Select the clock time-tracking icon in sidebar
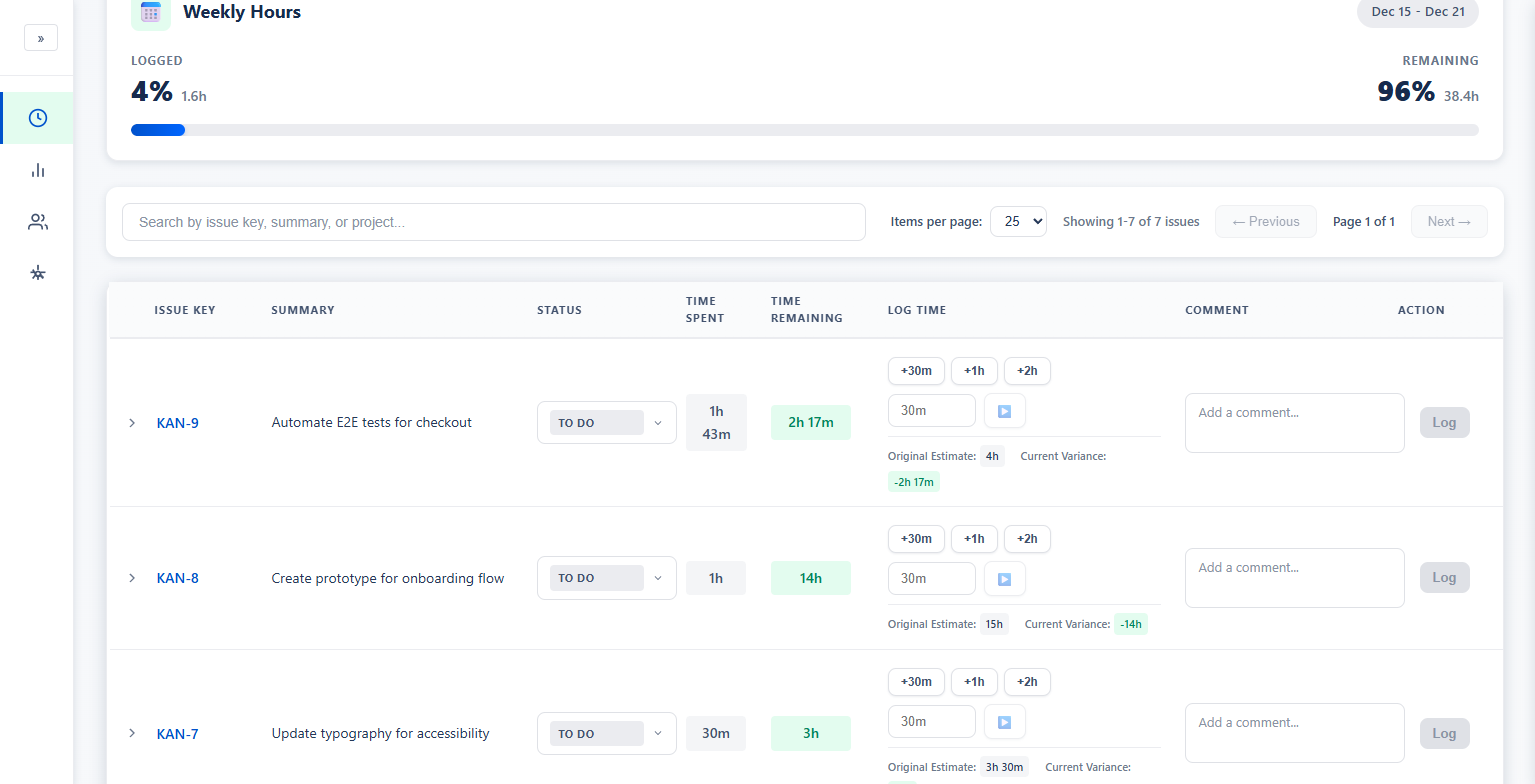This screenshot has height=784, width=1535. point(37,117)
